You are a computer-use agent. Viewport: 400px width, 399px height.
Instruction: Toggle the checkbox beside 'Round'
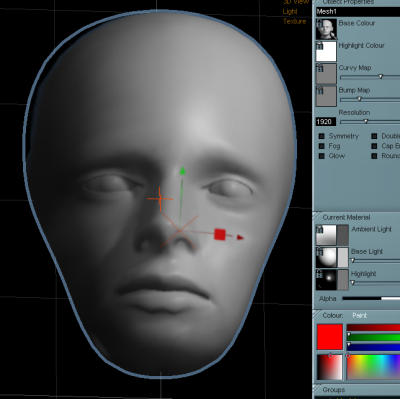[x=374, y=156]
